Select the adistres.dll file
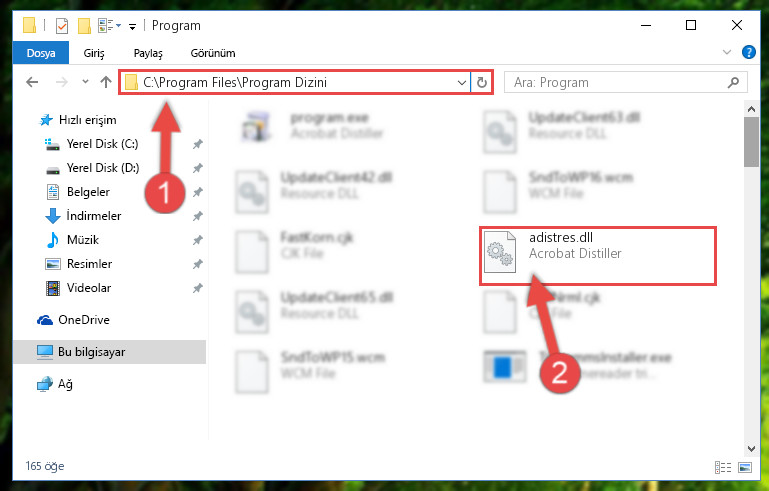The width and height of the screenshot is (769, 491). tap(597, 255)
